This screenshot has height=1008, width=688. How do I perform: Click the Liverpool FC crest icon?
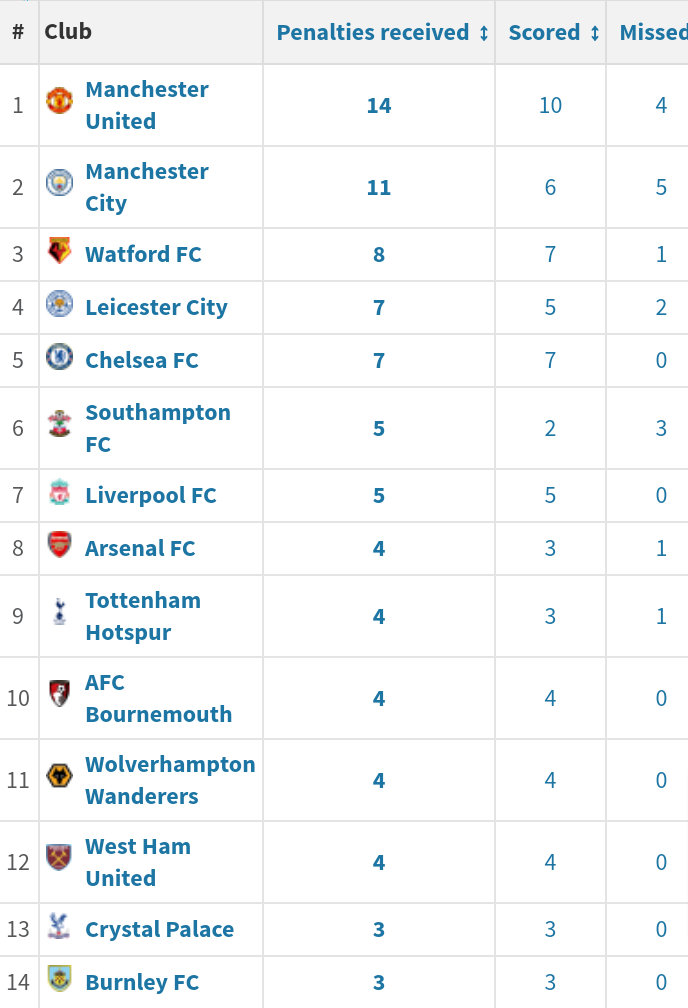tap(60, 492)
